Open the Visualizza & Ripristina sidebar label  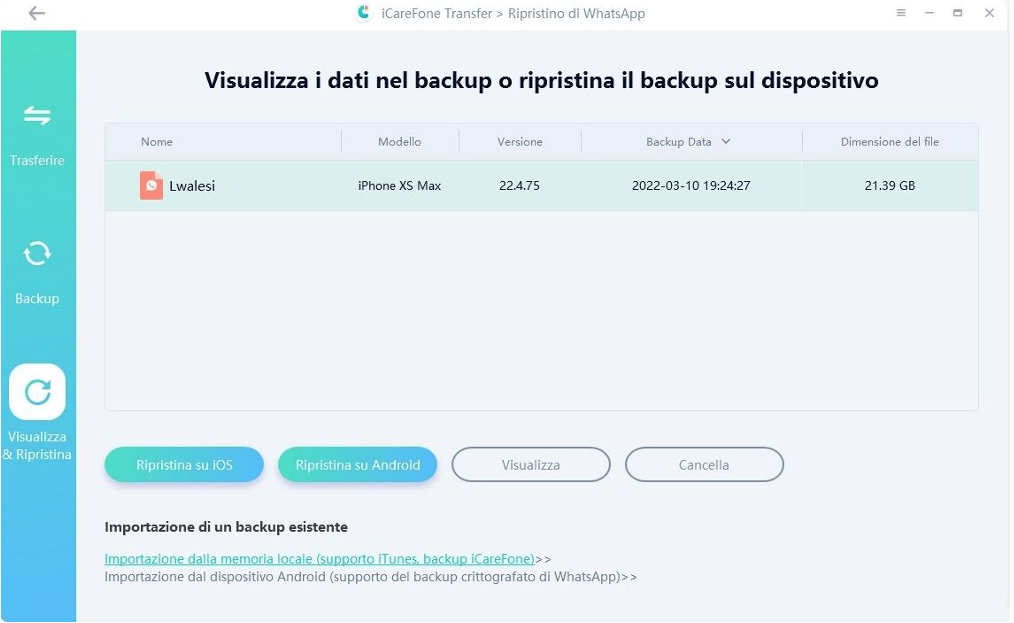point(37,446)
